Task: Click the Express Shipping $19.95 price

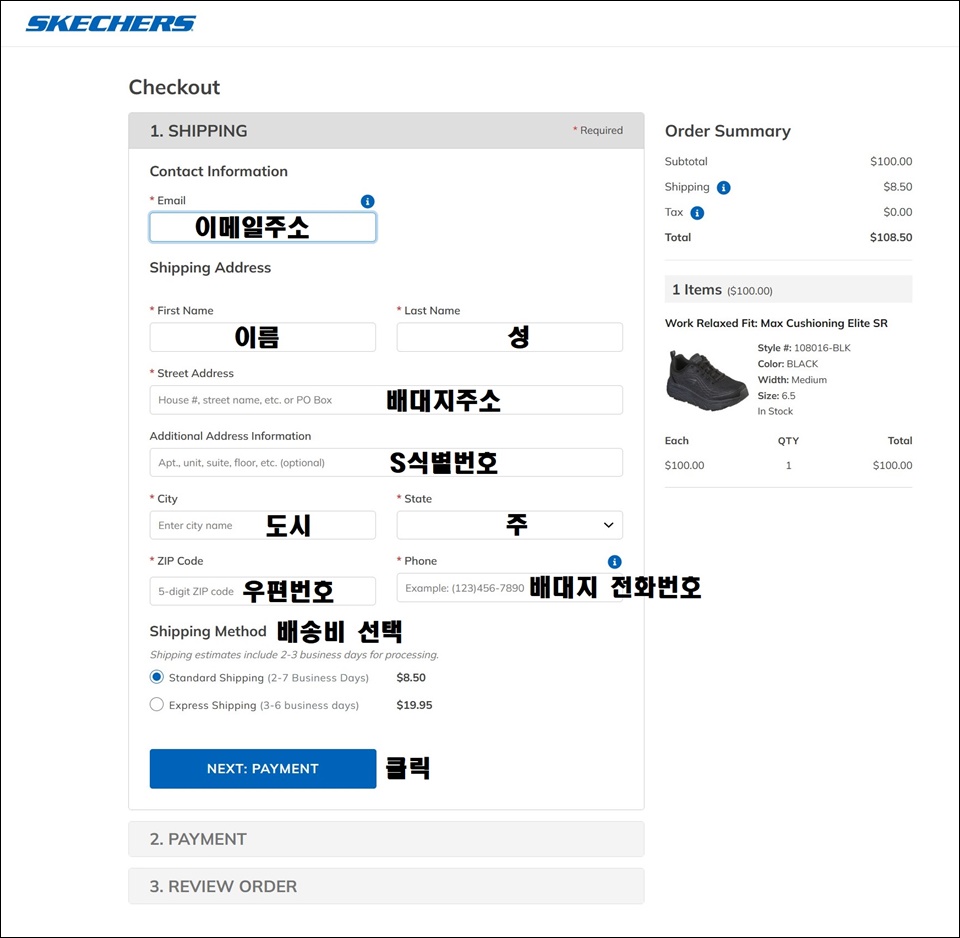Action: (x=414, y=705)
